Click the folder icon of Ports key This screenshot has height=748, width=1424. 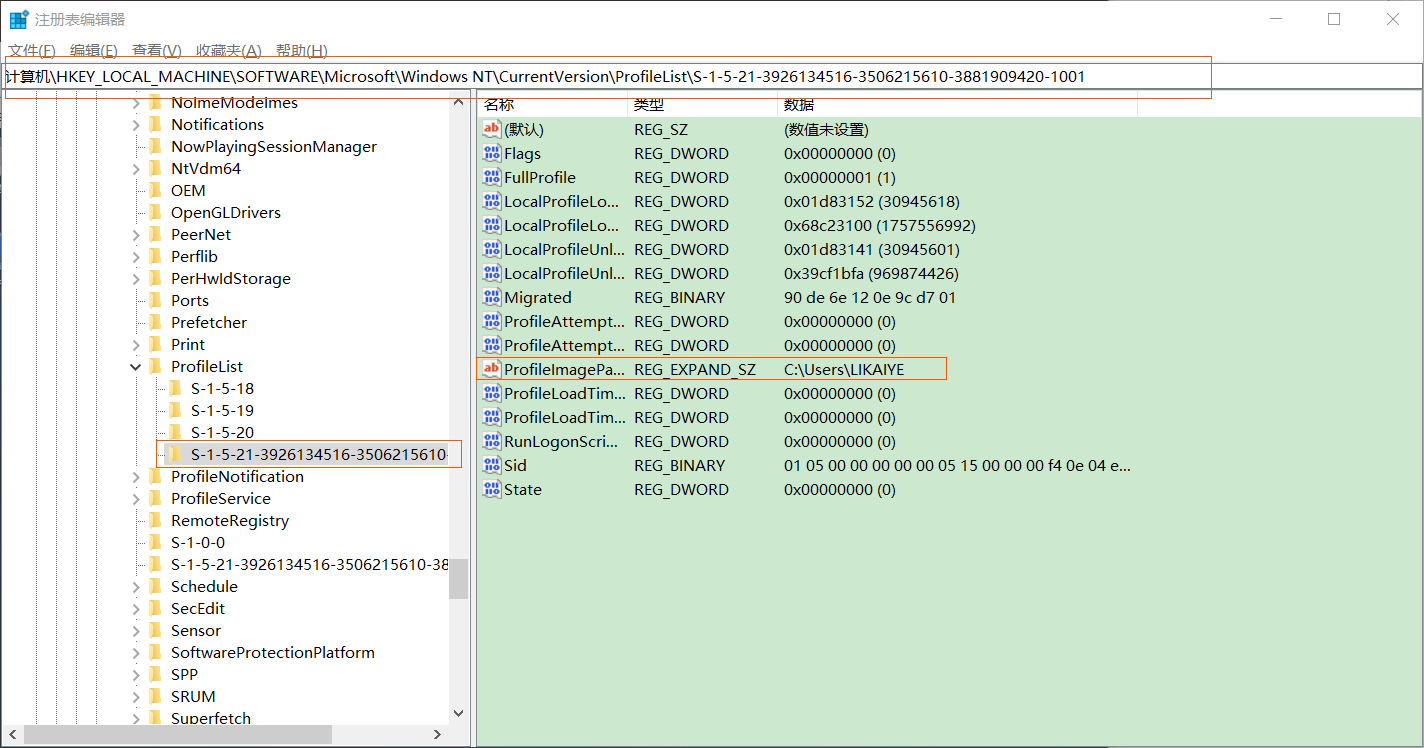pos(155,300)
